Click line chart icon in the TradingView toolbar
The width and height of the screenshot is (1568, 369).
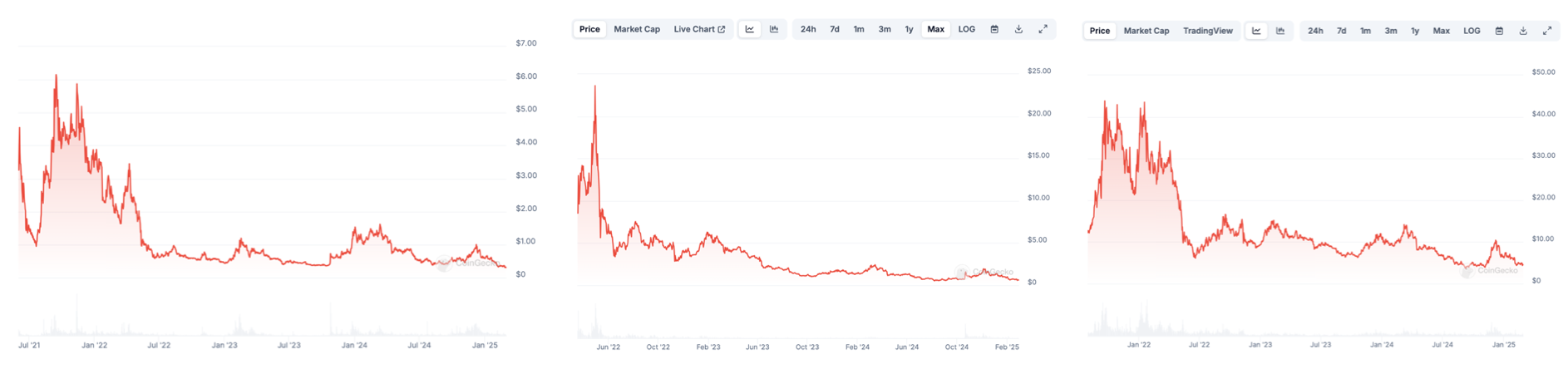pos(1256,31)
